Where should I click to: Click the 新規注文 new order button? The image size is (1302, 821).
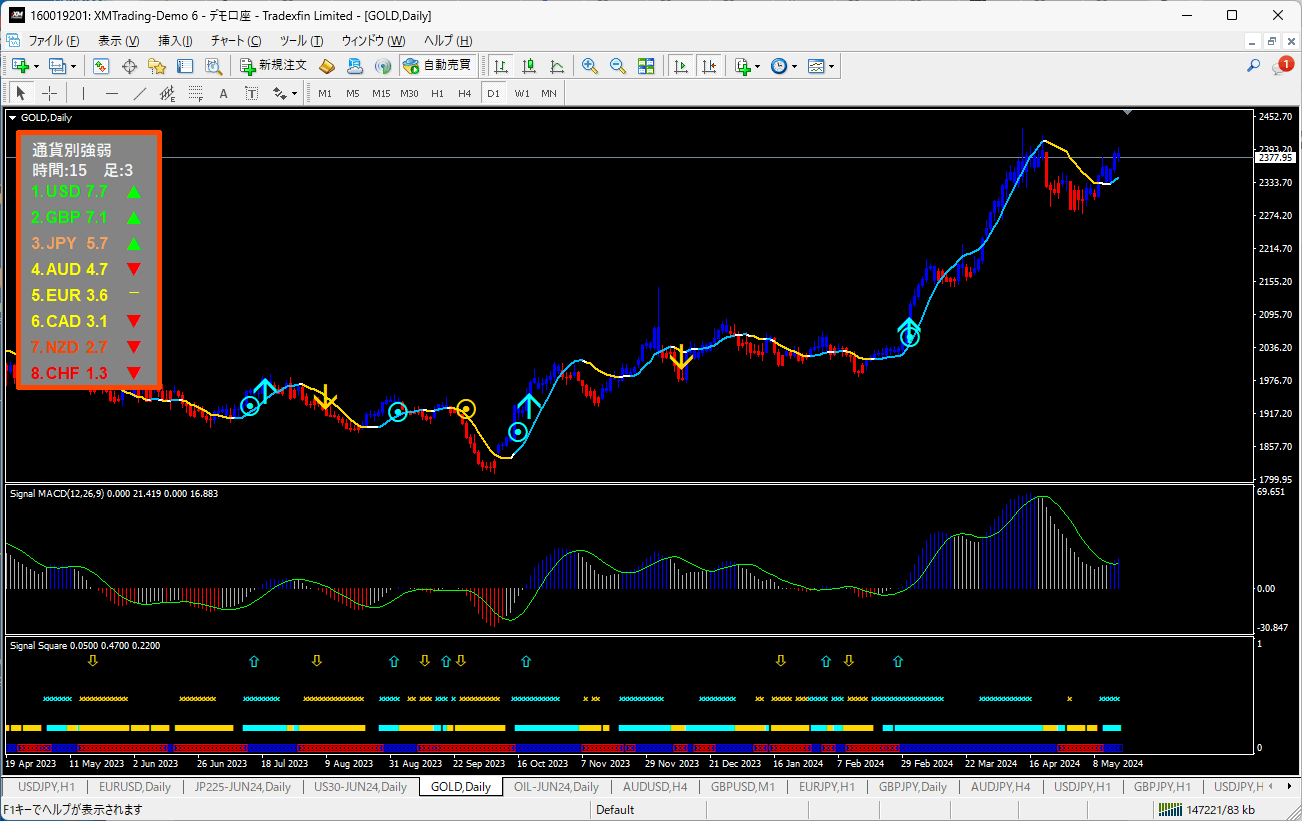click(x=273, y=66)
